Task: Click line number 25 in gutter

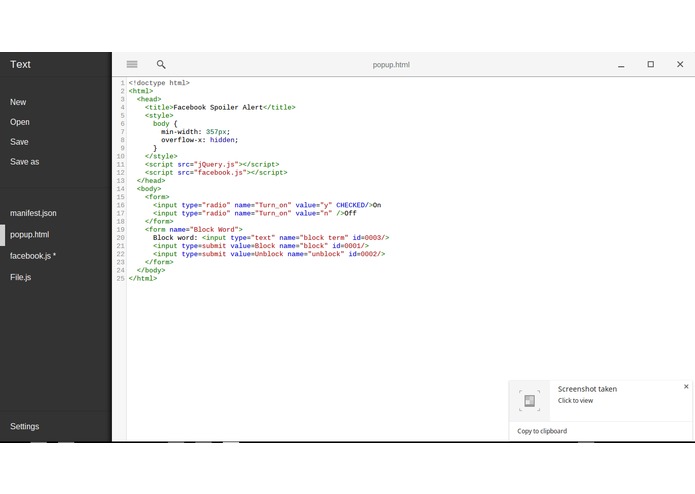Action: pos(121,278)
